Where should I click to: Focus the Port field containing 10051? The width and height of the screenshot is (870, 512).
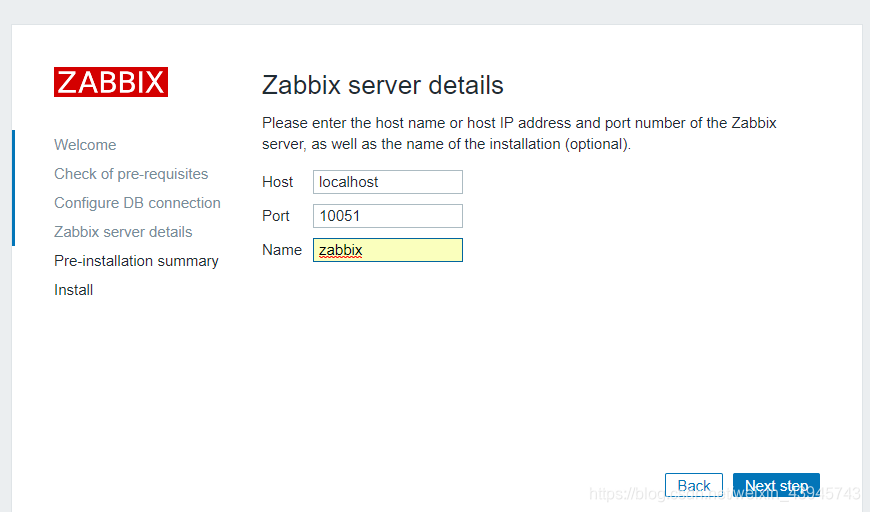pos(388,216)
